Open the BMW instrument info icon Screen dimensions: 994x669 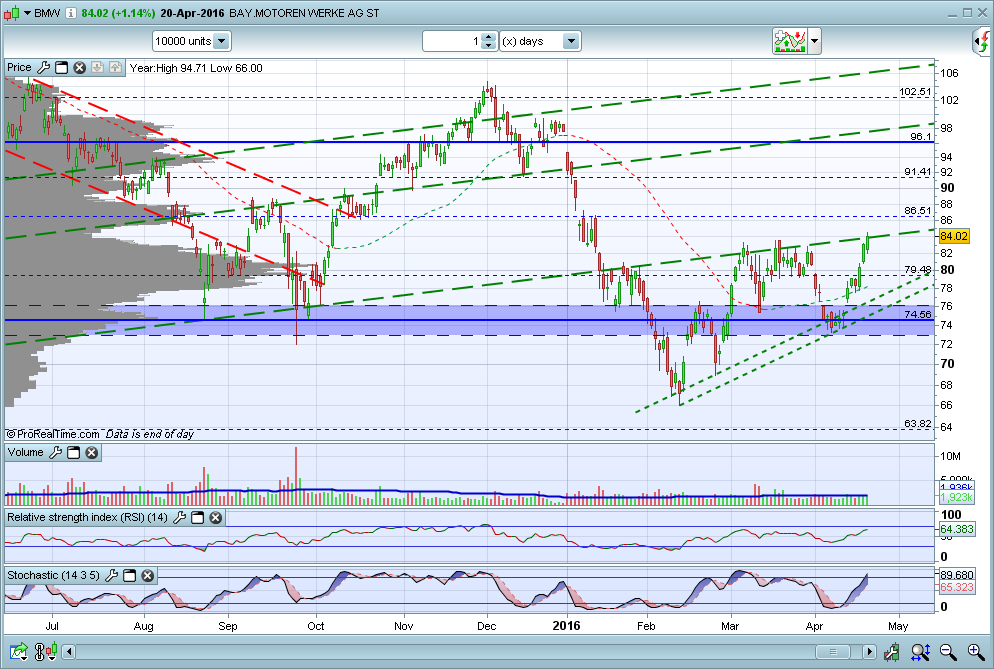point(71,13)
